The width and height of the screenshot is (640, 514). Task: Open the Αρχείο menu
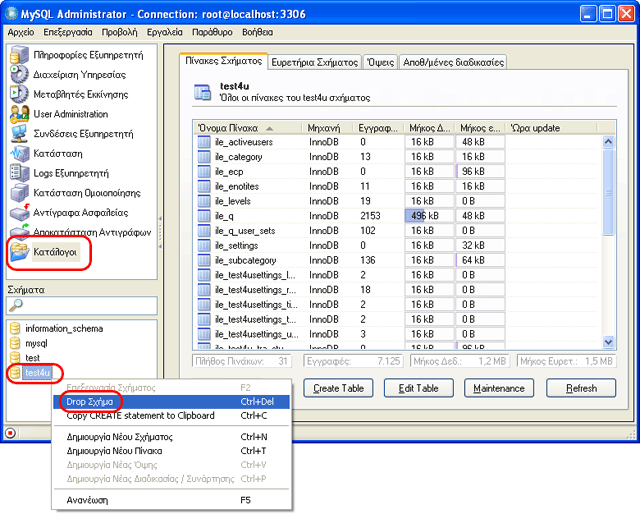pos(21,32)
